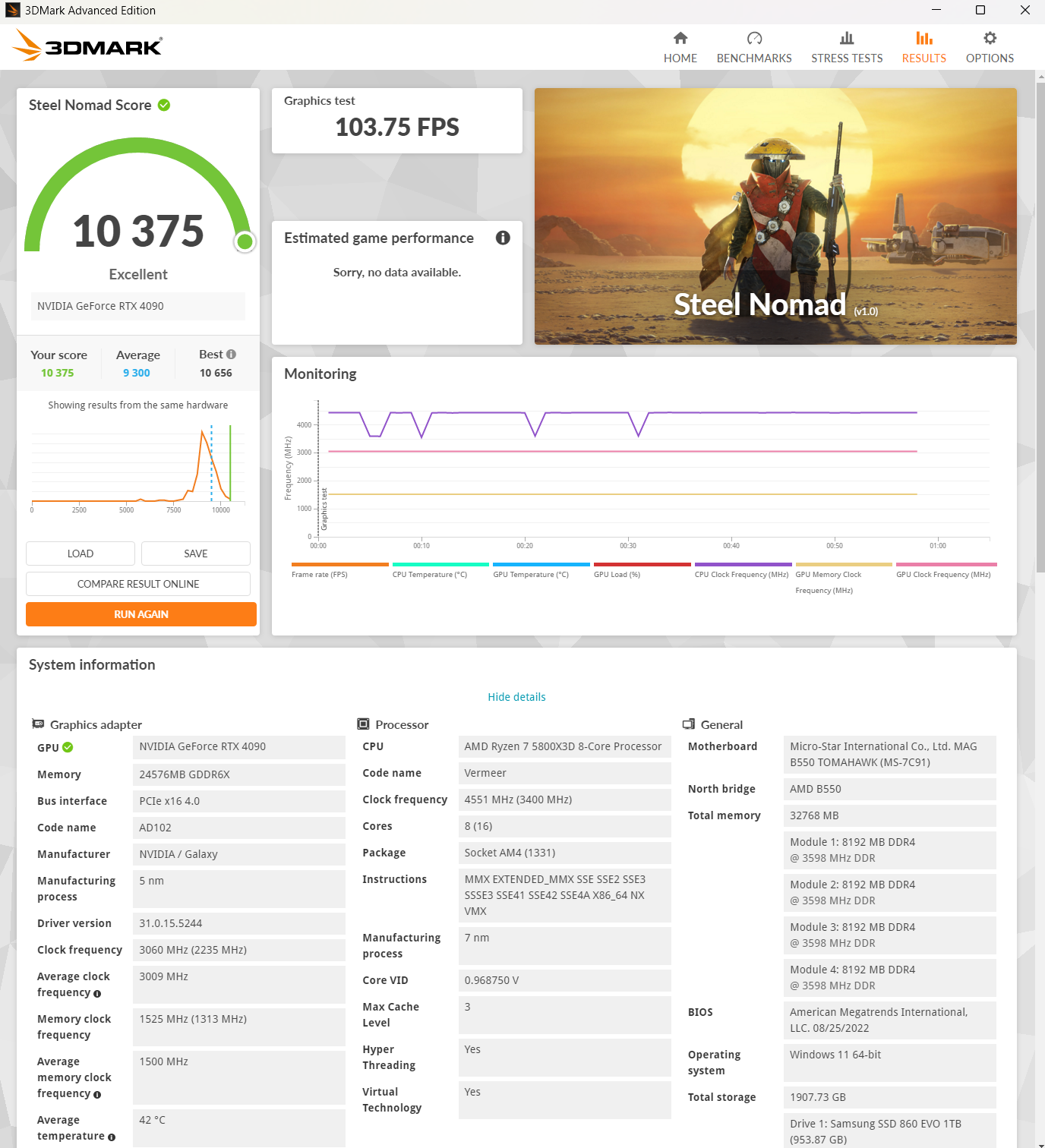The image size is (1045, 1148).
Task: Click COMPARE RESULT ONLINE button
Action: [138, 584]
